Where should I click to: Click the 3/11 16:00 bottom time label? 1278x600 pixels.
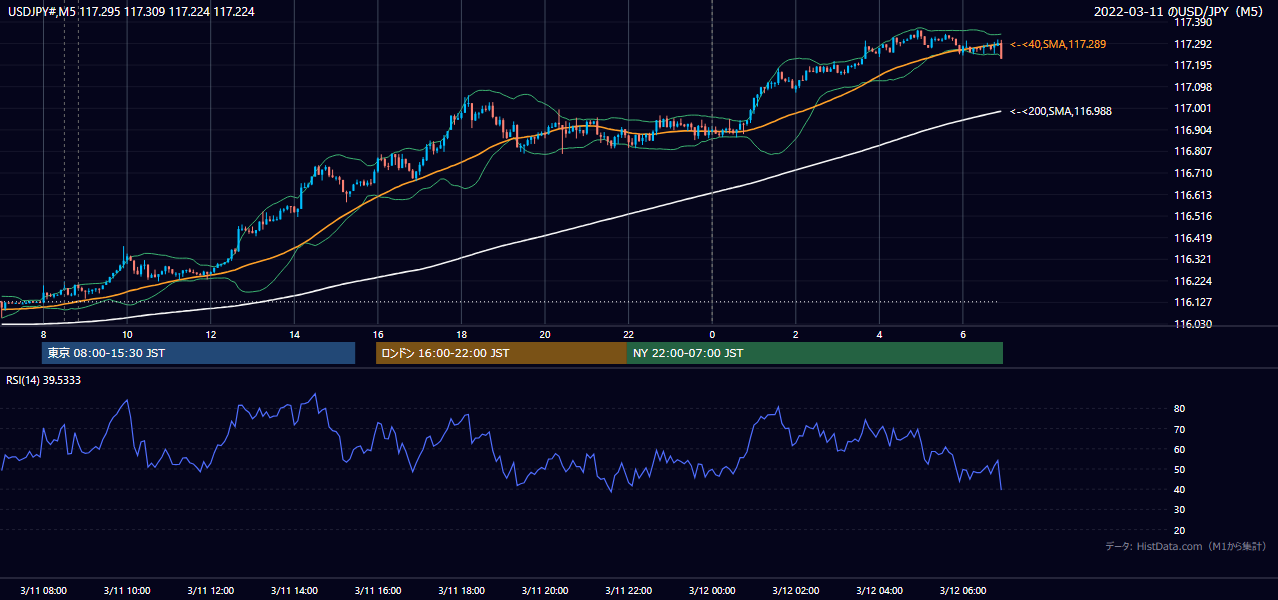(377, 590)
